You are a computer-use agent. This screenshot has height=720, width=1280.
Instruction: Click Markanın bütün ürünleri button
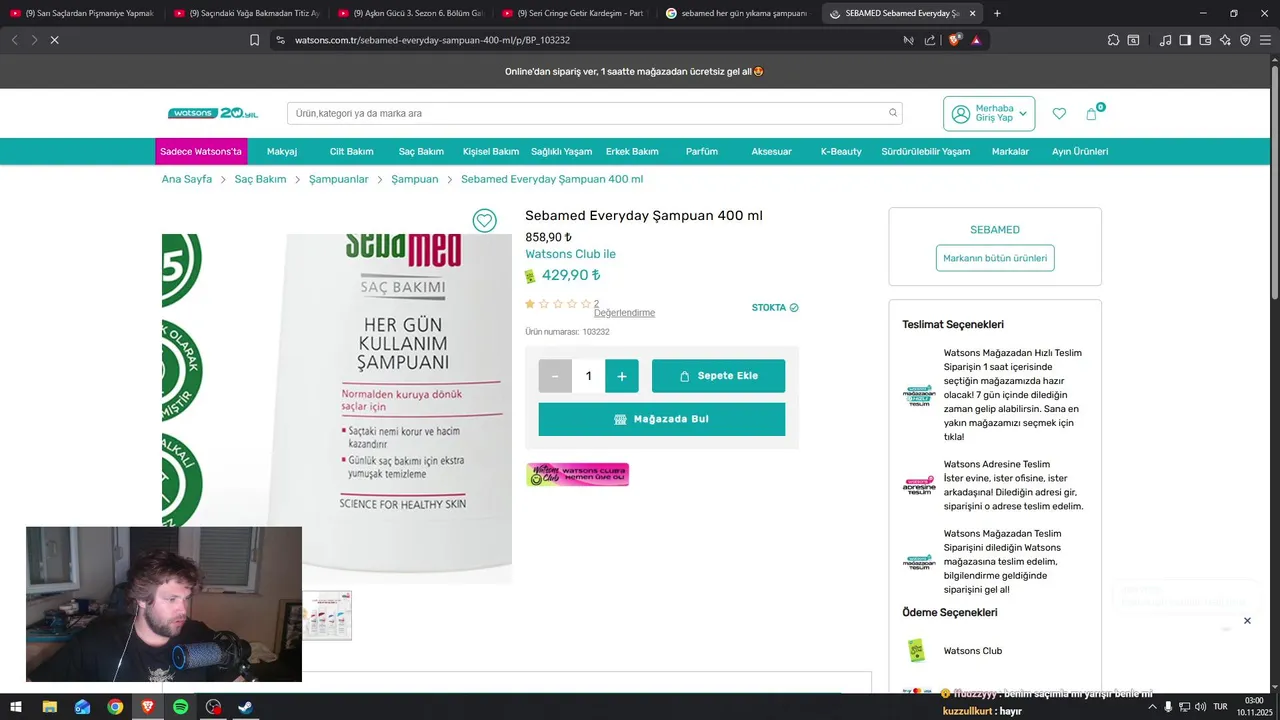[x=995, y=258]
